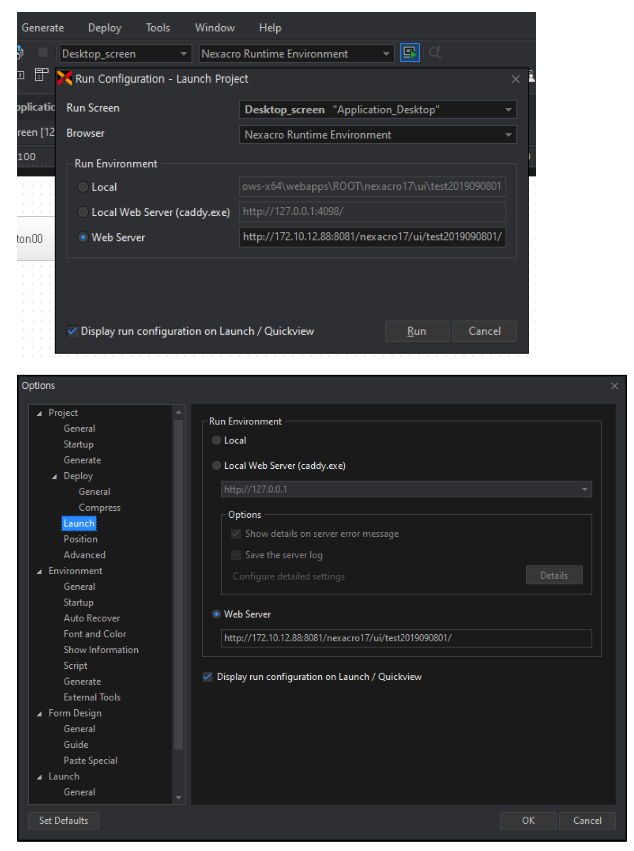
Task: Select Local Web Server (caddy.exe) in Options
Action: point(216,466)
